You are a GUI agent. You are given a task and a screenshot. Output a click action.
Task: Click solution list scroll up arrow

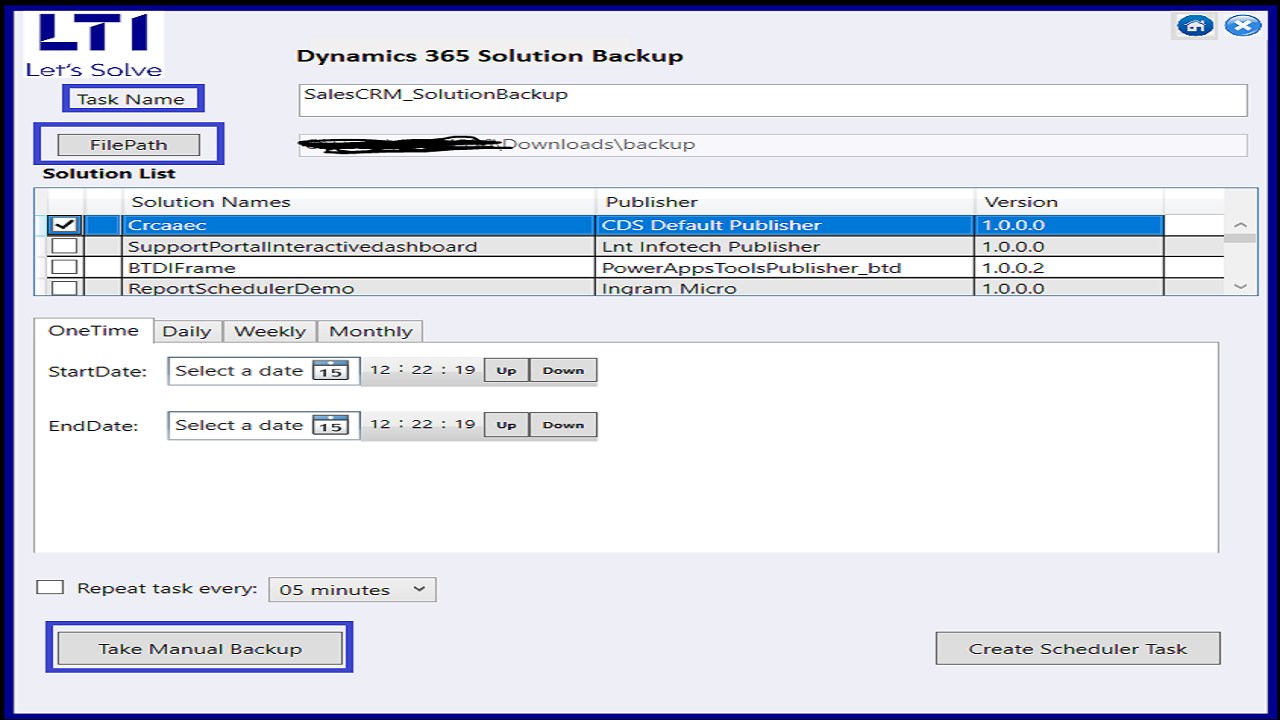[1241, 226]
